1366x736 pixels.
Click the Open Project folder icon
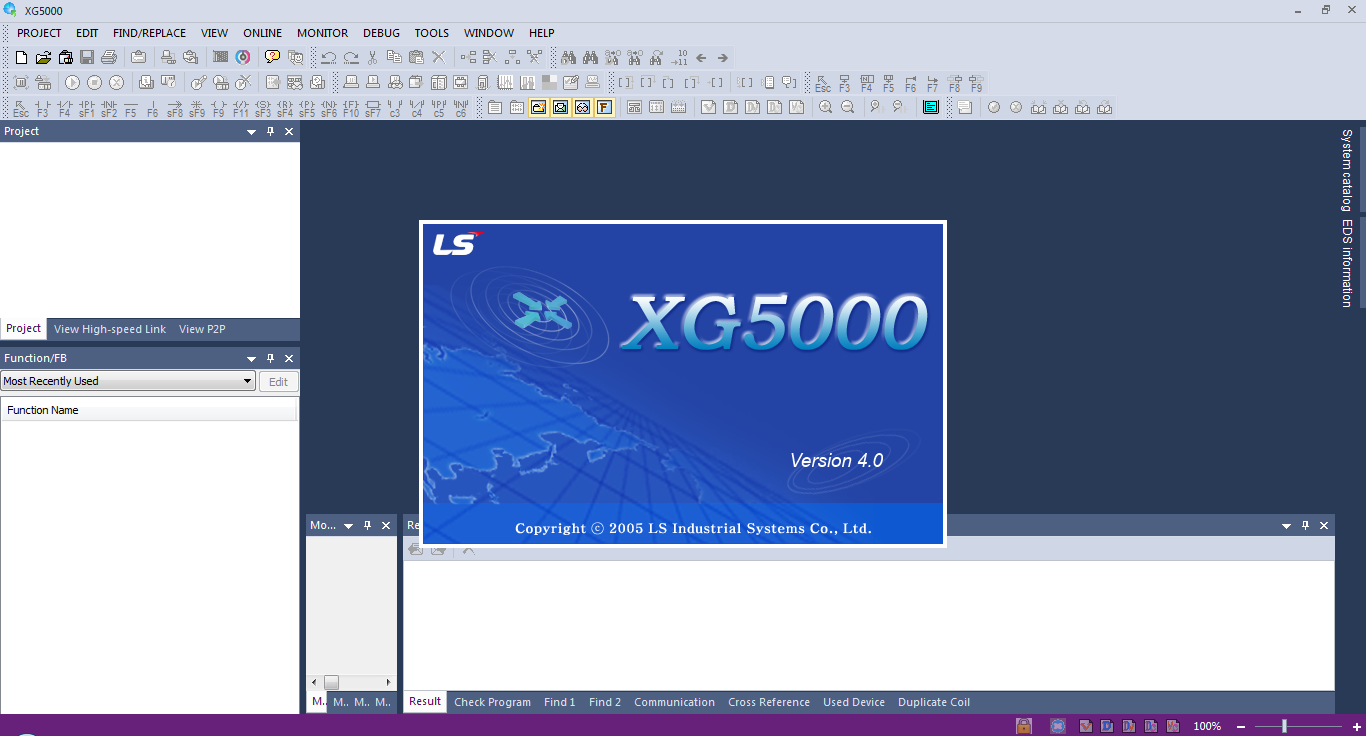[42, 57]
